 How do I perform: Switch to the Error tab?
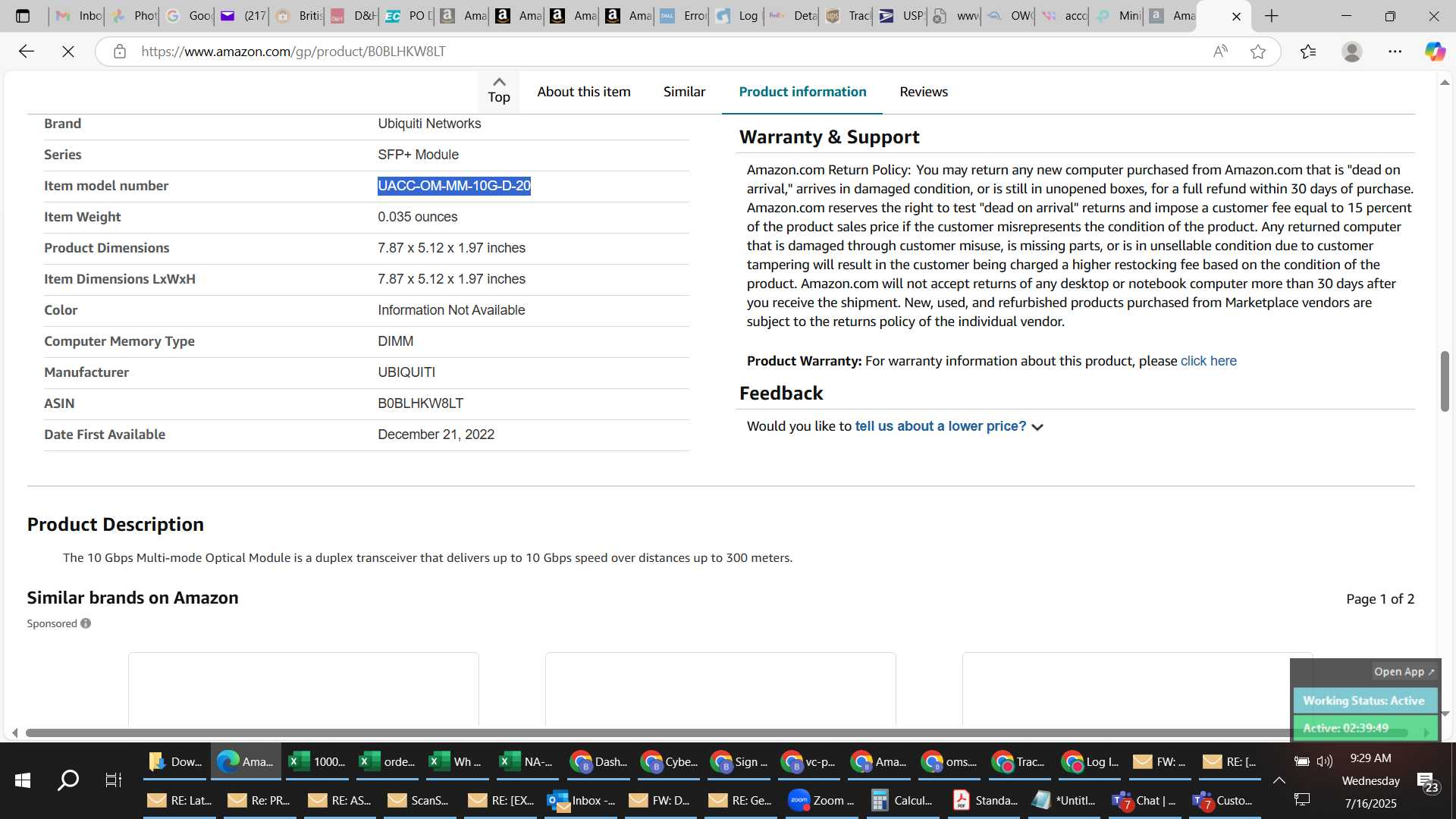[x=682, y=16]
